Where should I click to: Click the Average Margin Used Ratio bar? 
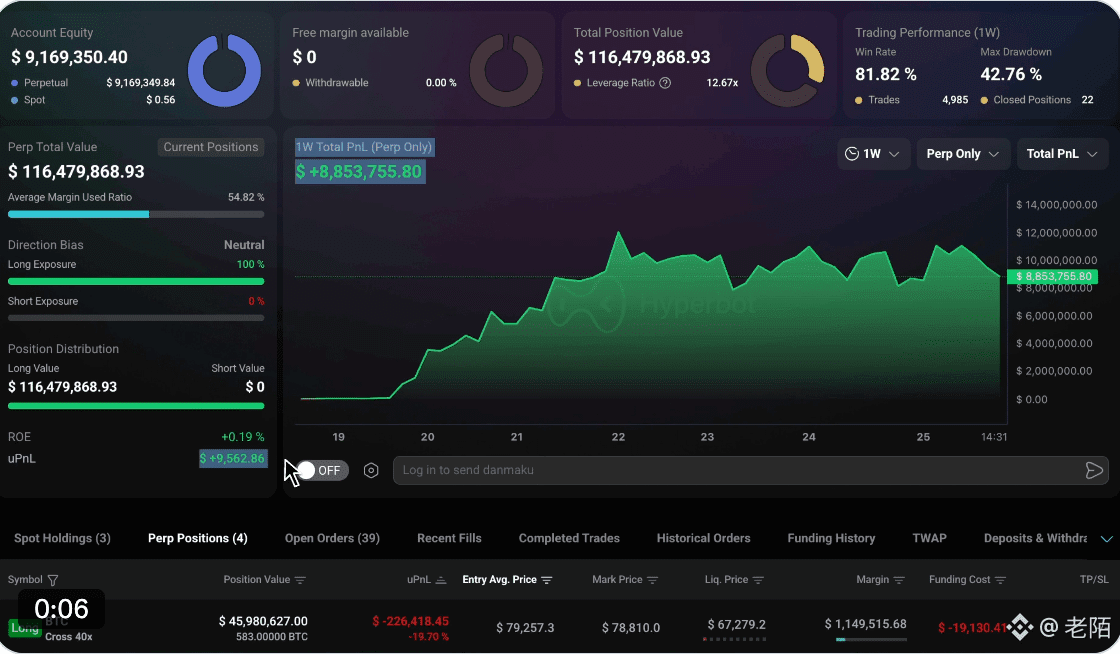click(x=136, y=214)
